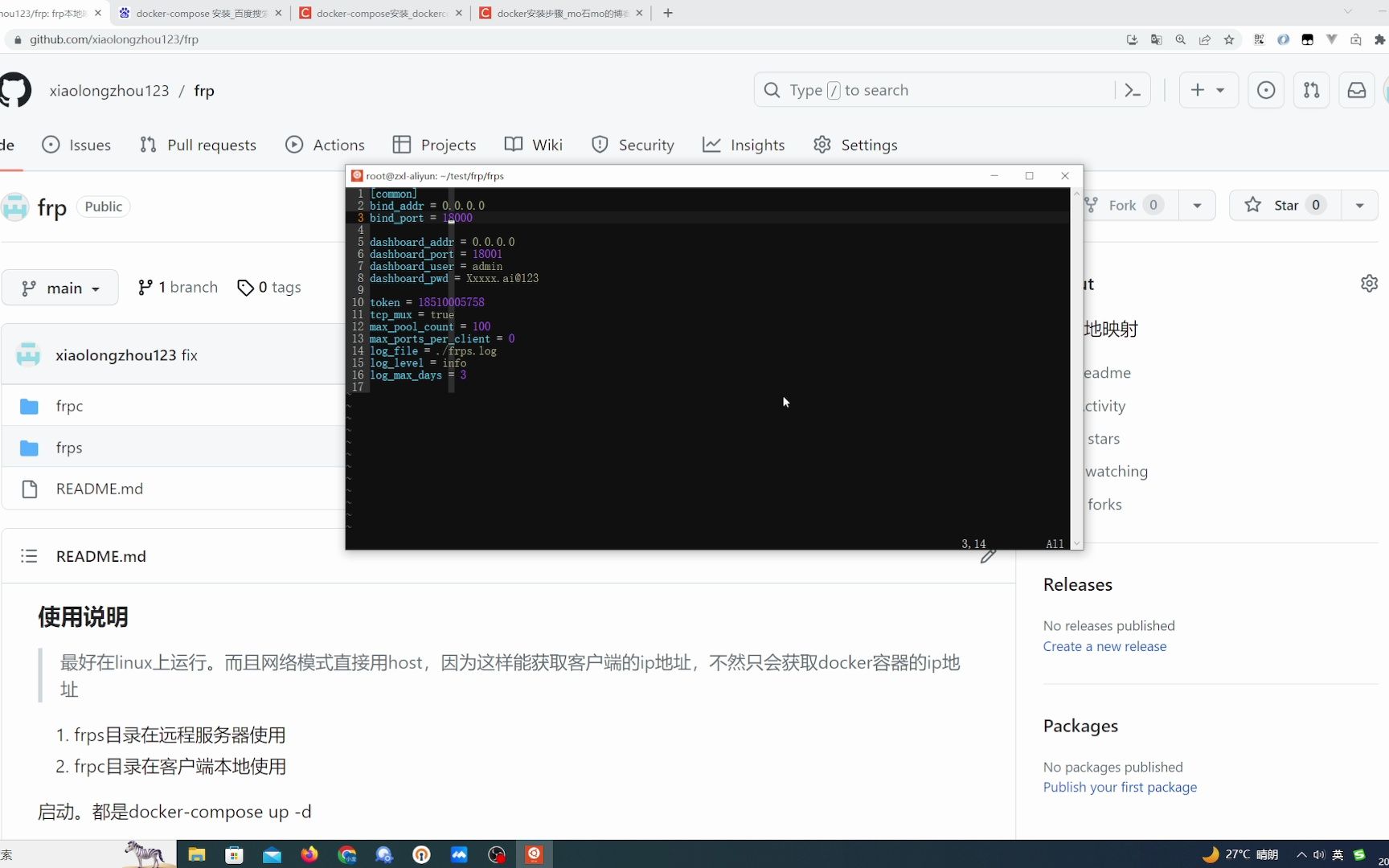Viewport: 1389px width, 868px height.
Task: Show hidden system tray icons chevron
Action: pos(1301,854)
